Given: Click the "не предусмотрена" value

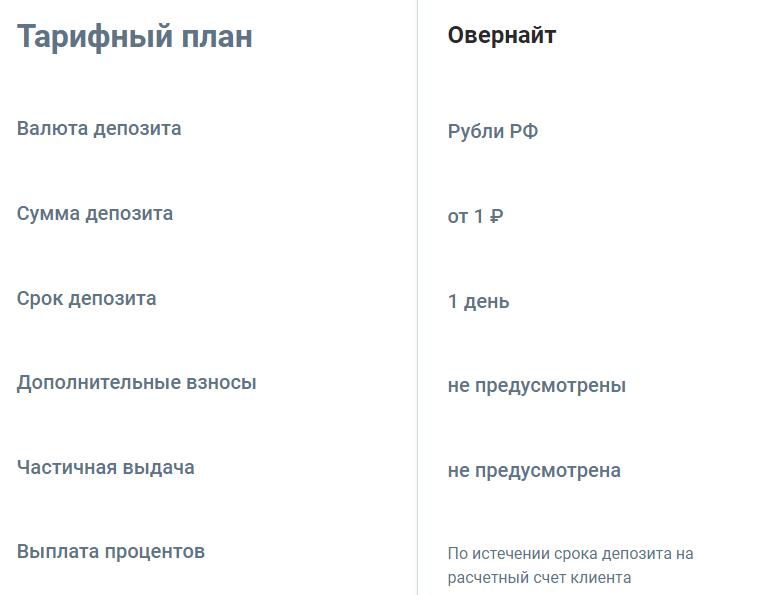Looking at the screenshot, I should [x=534, y=471].
